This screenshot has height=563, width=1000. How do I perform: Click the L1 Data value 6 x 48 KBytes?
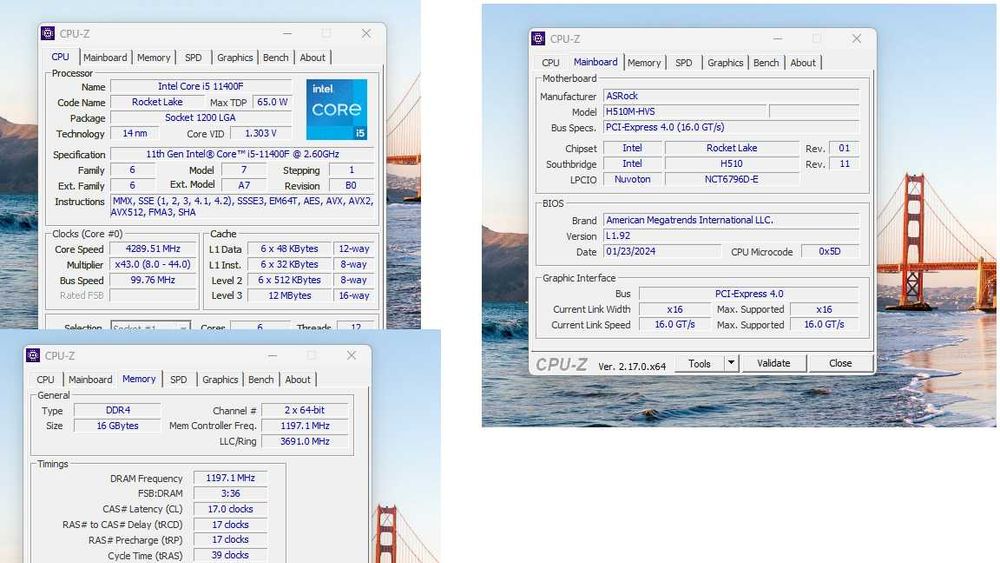(x=290, y=249)
